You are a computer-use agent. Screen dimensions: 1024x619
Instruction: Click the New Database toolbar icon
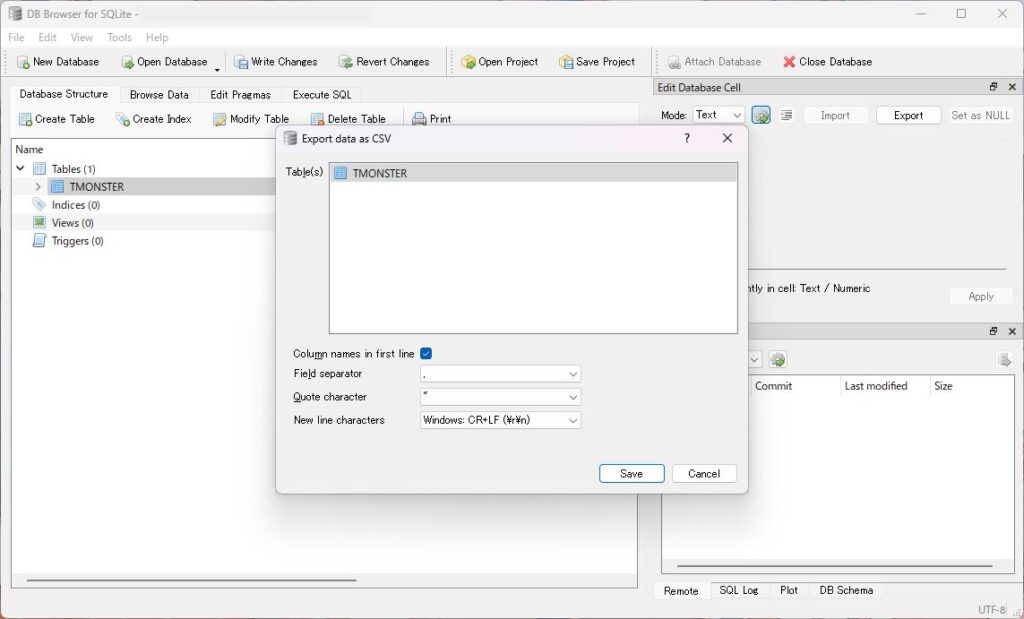(23, 62)
